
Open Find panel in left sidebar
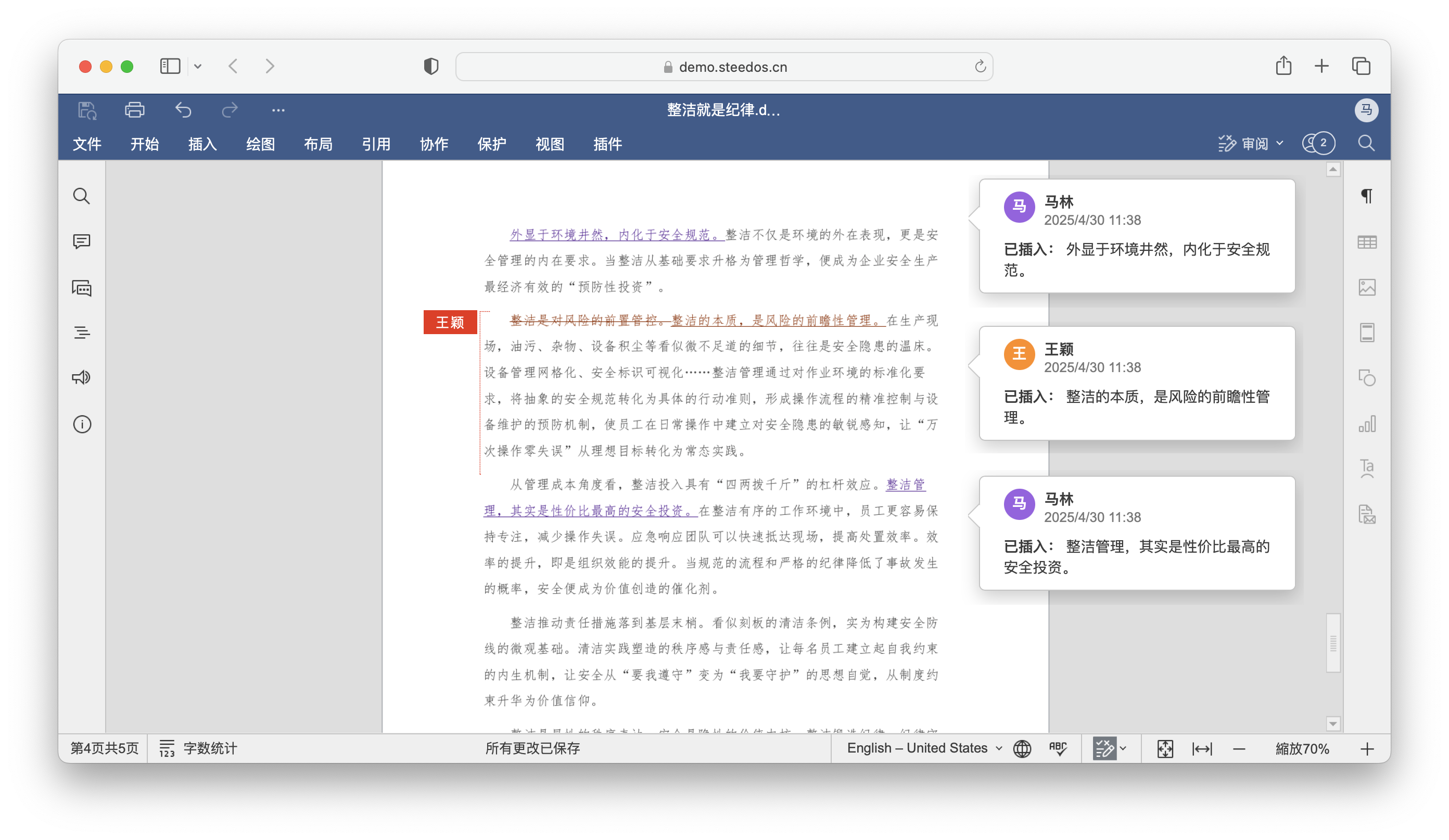82,196
